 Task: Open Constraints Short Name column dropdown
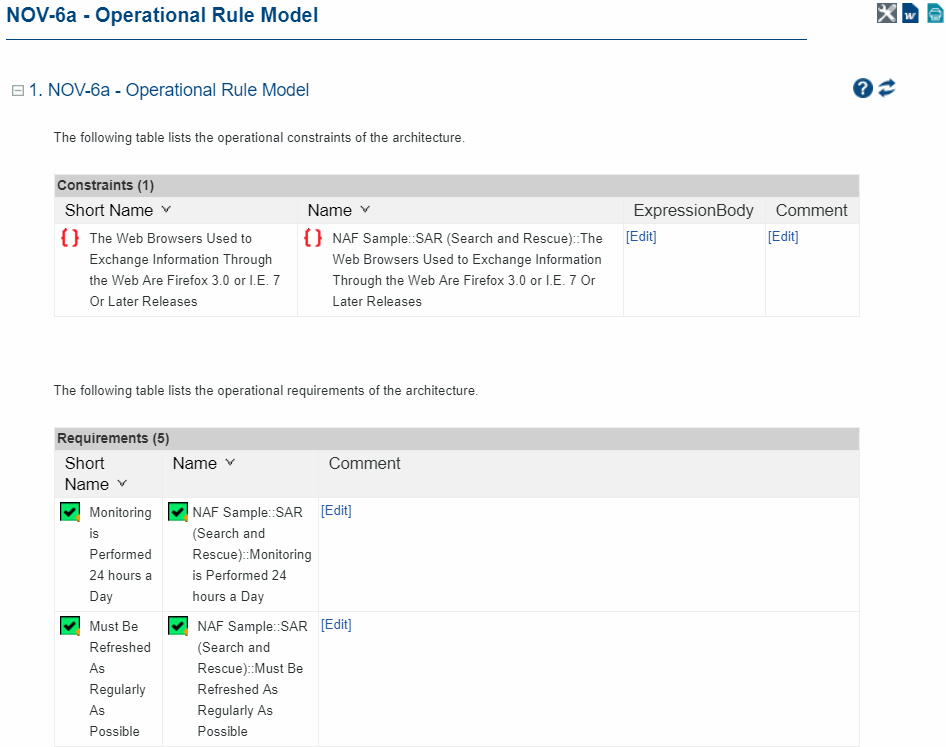(166, 210)
